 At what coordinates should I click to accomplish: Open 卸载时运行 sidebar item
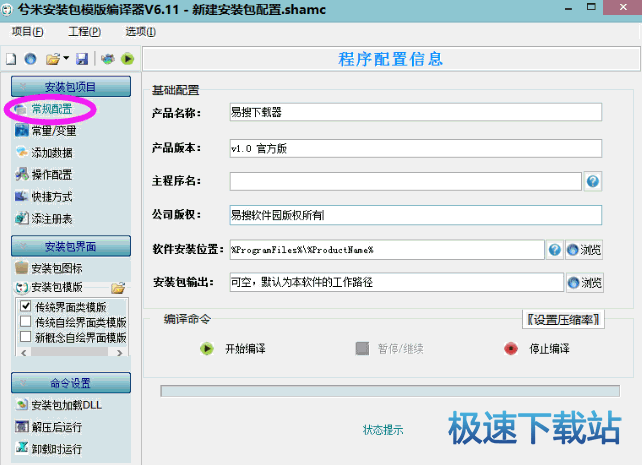pyautogui.click(x=49, y=449)
